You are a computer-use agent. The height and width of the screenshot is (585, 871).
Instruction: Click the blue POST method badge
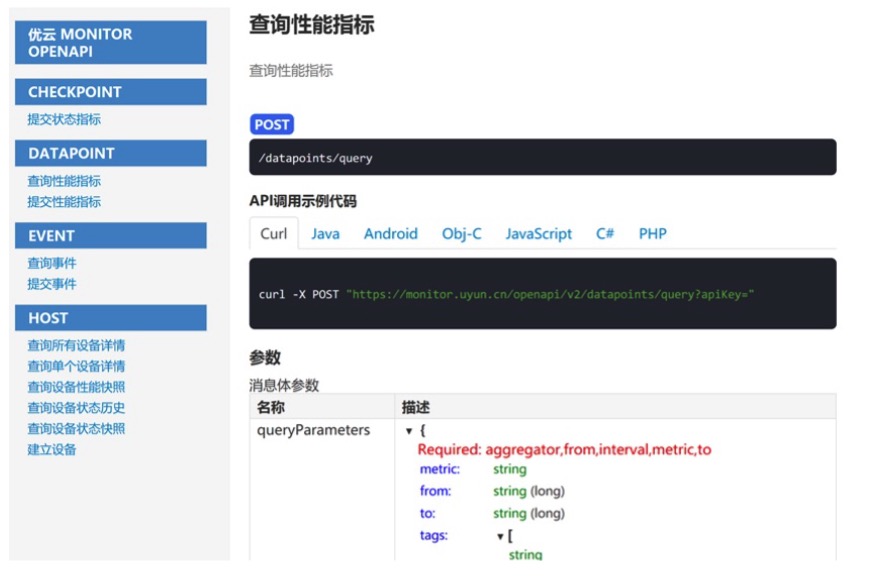(x=271, y=125)
